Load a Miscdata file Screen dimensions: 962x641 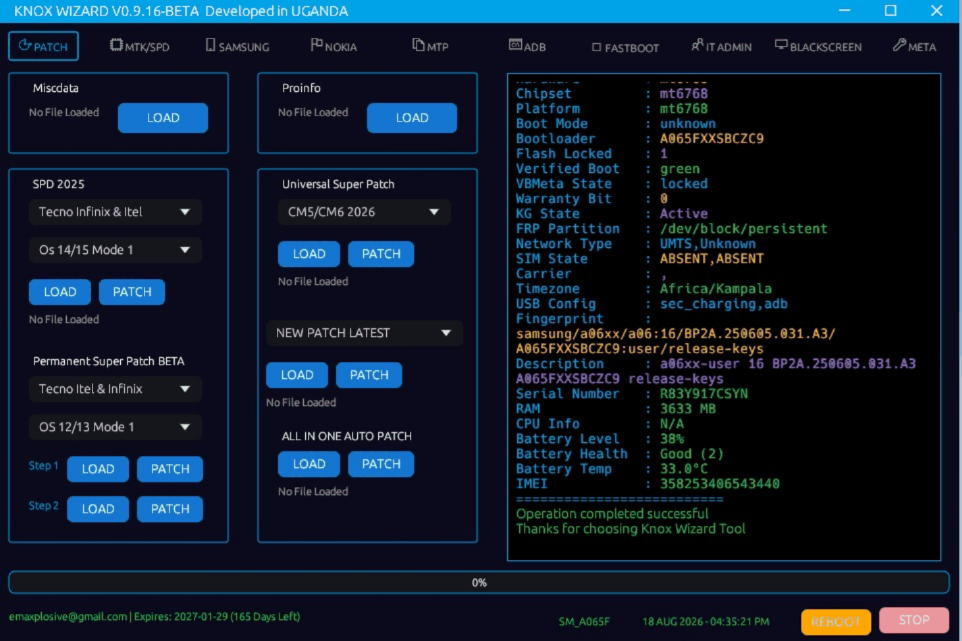click(163, 118)
